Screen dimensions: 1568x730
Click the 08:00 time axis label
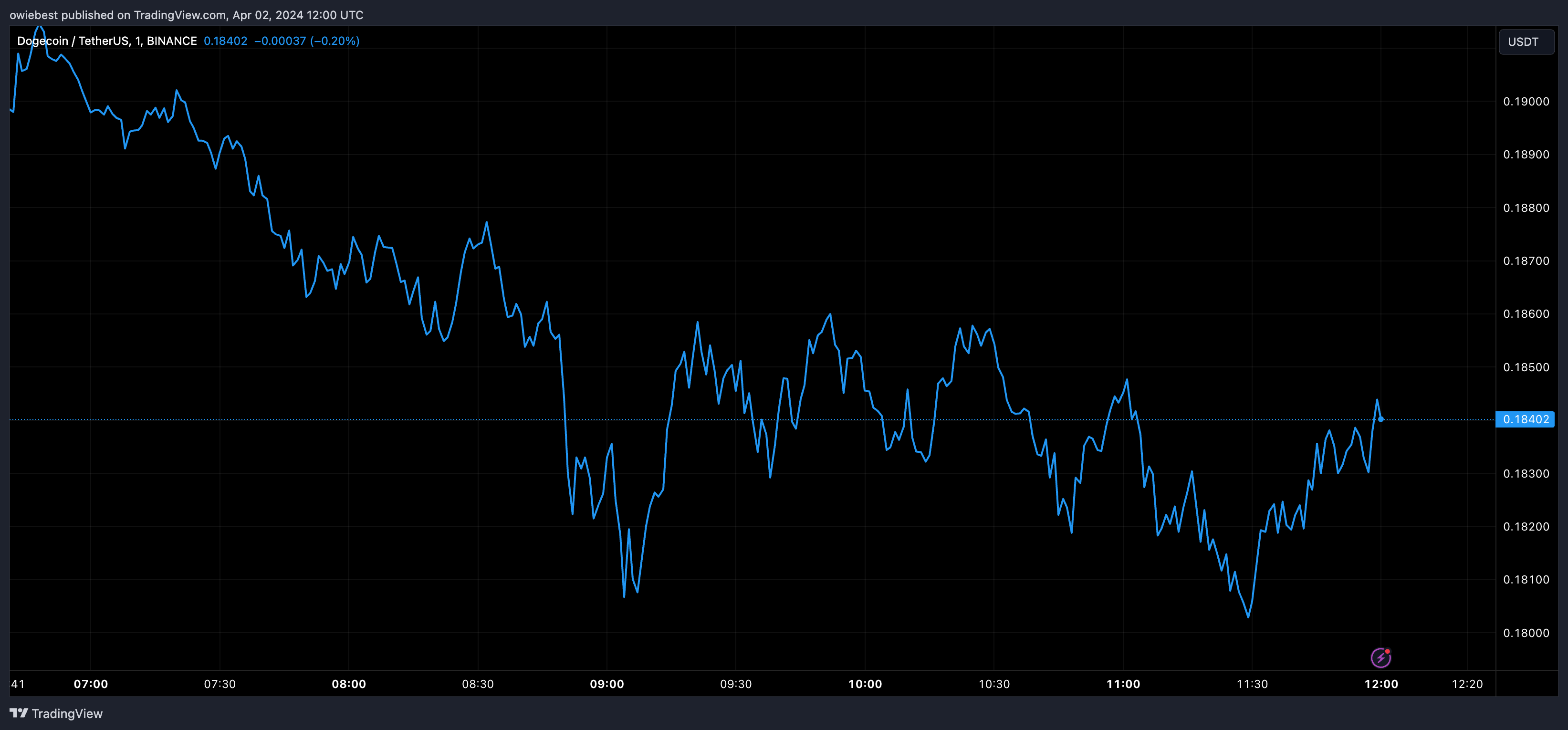(349, 684)
